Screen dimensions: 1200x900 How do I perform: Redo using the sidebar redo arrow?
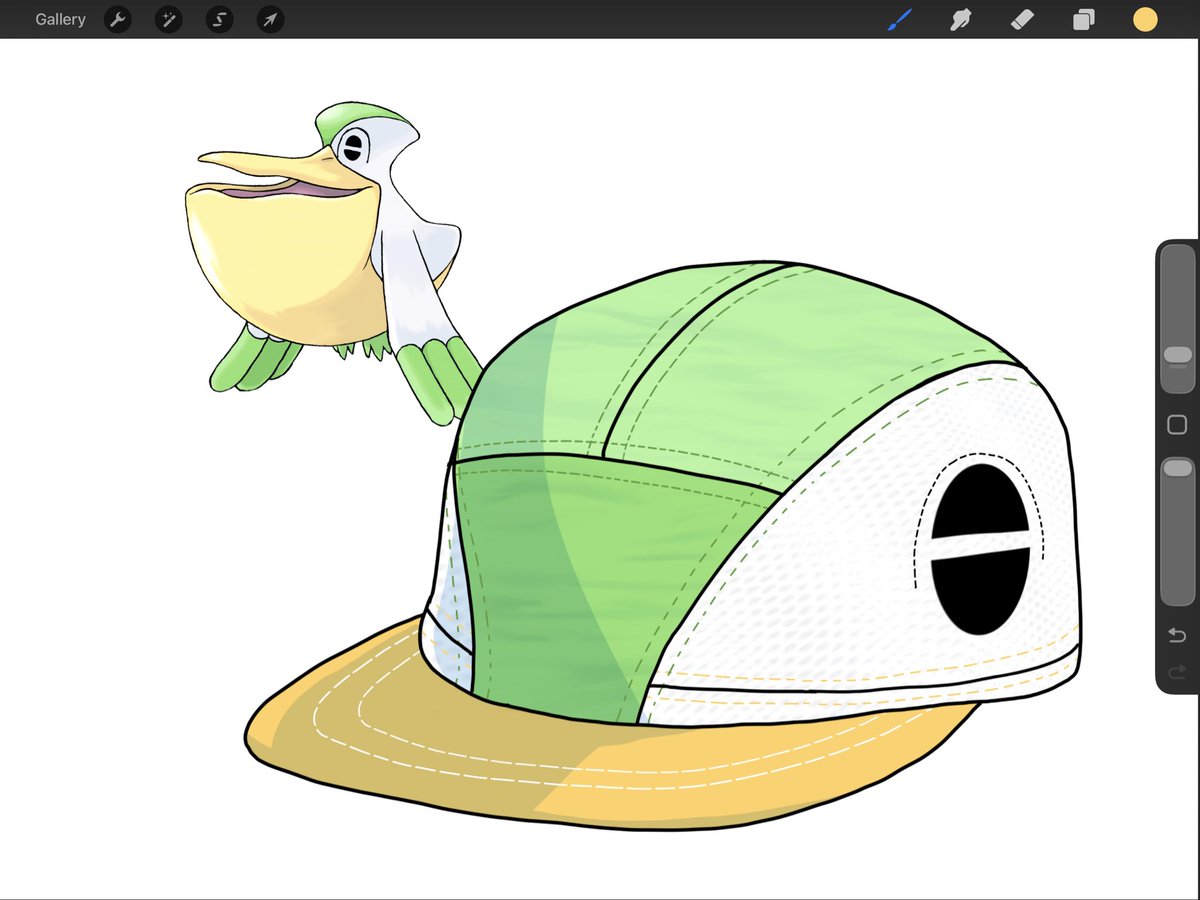pos(1177,673)
